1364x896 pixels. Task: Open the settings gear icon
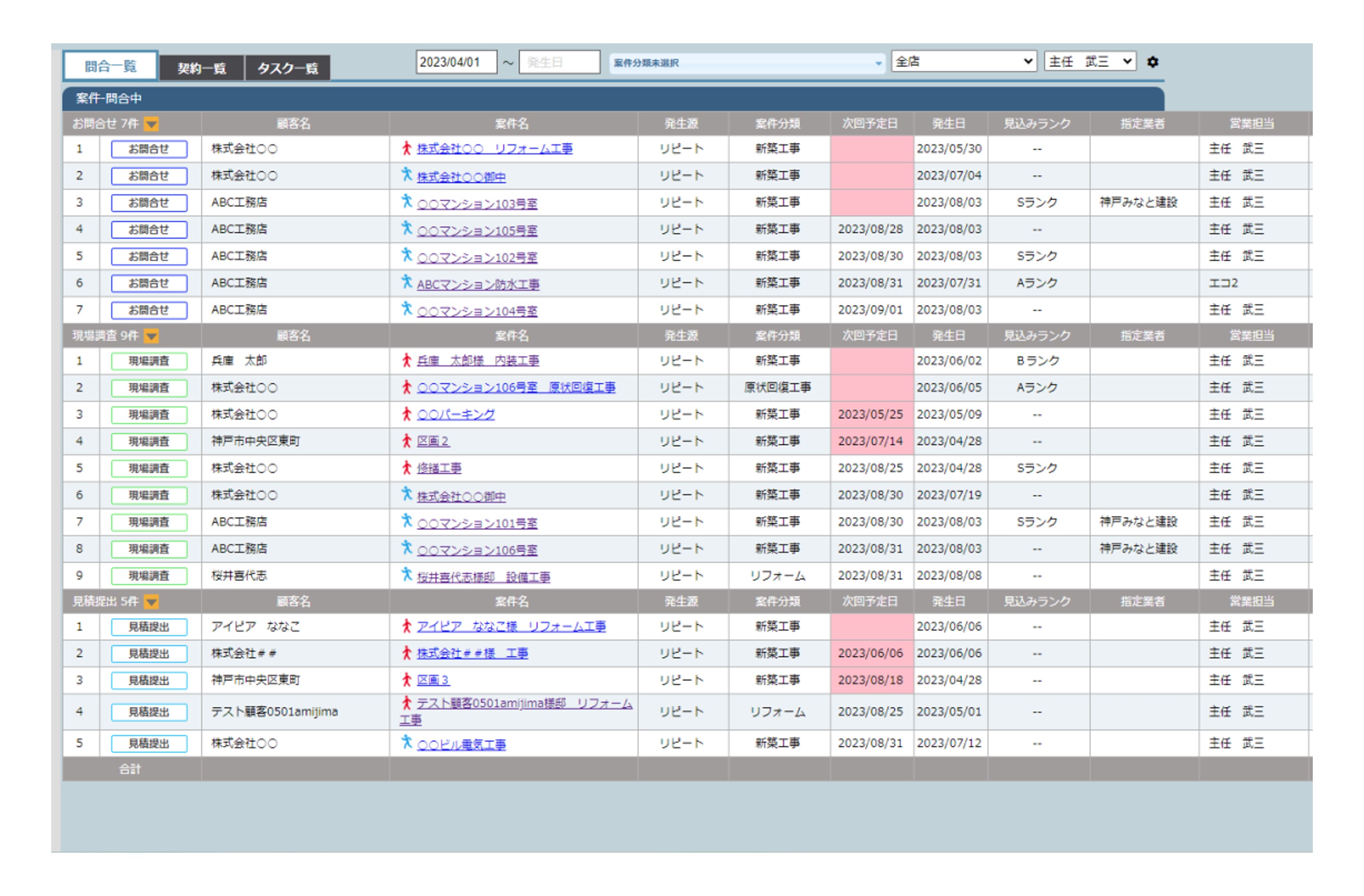pyautogui.click(x=1152, y=62)
